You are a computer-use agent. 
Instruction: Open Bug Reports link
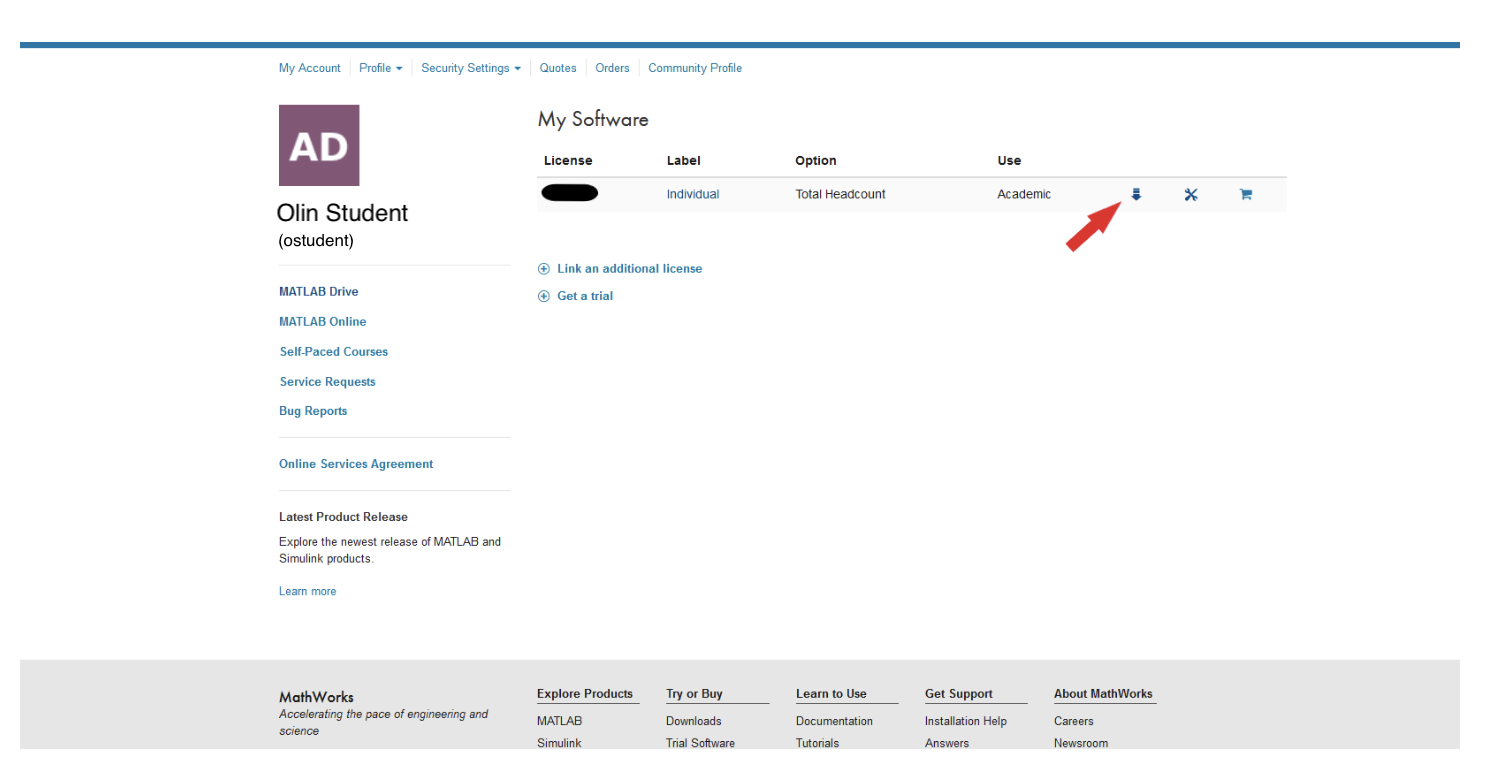313,411
